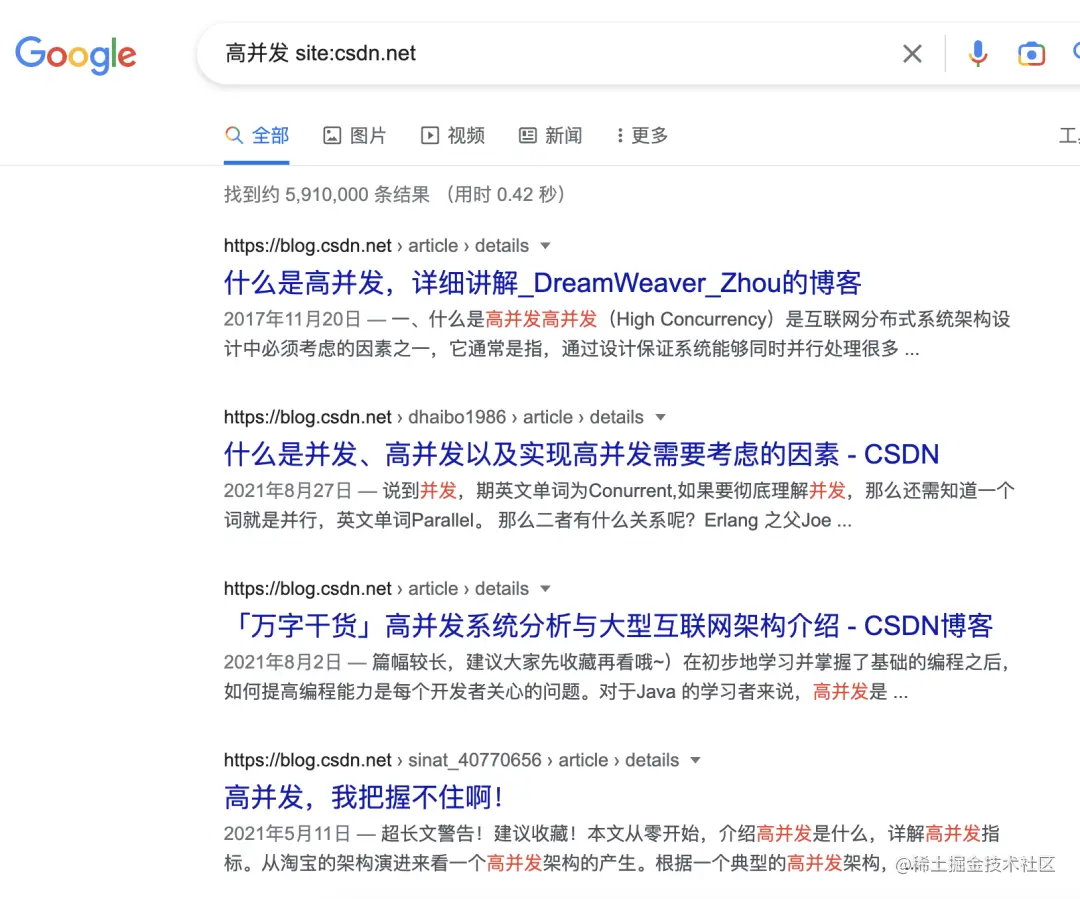Open Google Lens camera search
The width and height of the screenshot is (1080, 899).
click(1031, 53)
